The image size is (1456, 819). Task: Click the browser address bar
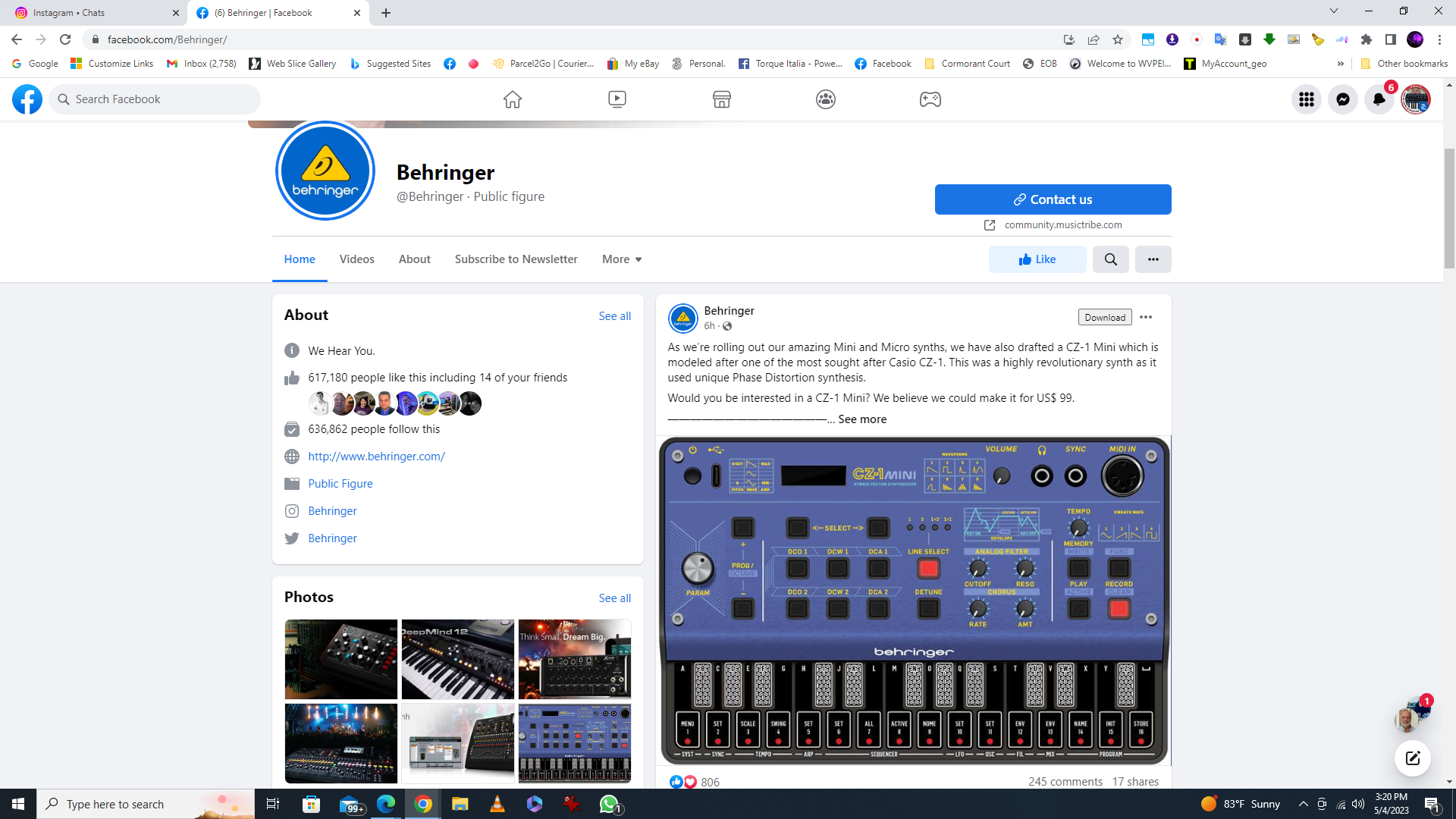point(569,39)
